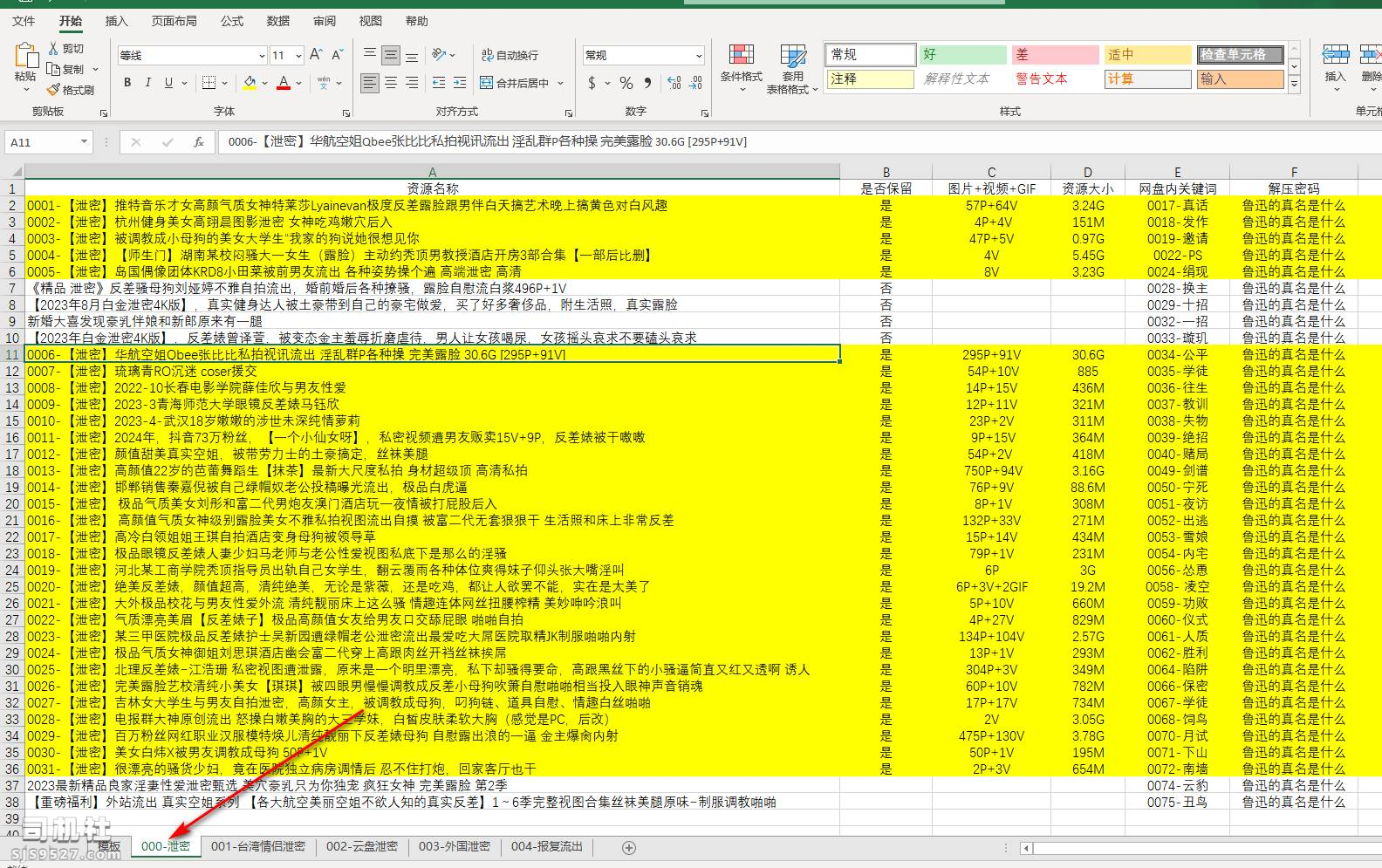
Task: Toggle top vertical alignment
Action: 370,55
